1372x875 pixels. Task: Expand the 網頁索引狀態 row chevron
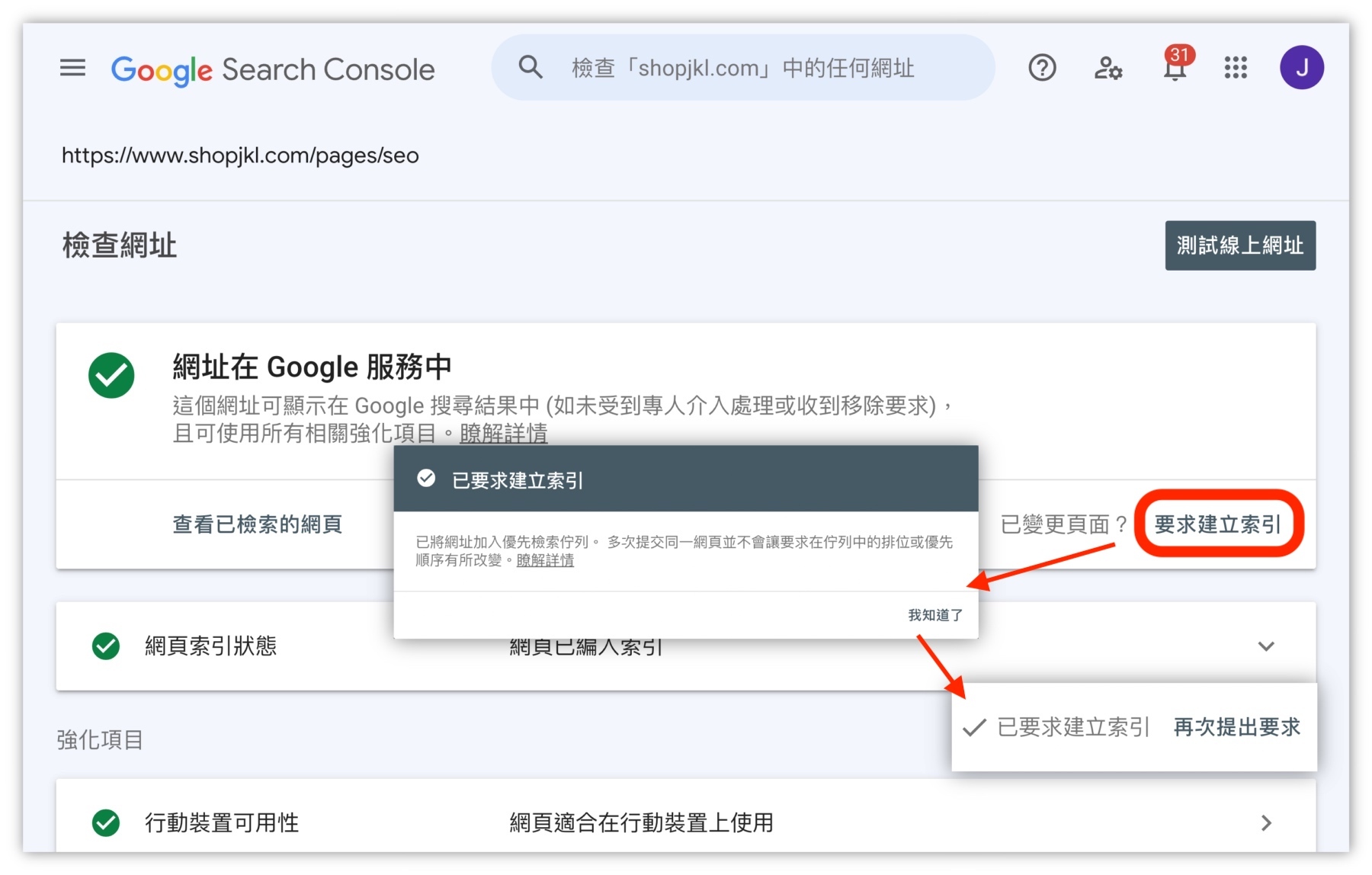coord(1266,646)
